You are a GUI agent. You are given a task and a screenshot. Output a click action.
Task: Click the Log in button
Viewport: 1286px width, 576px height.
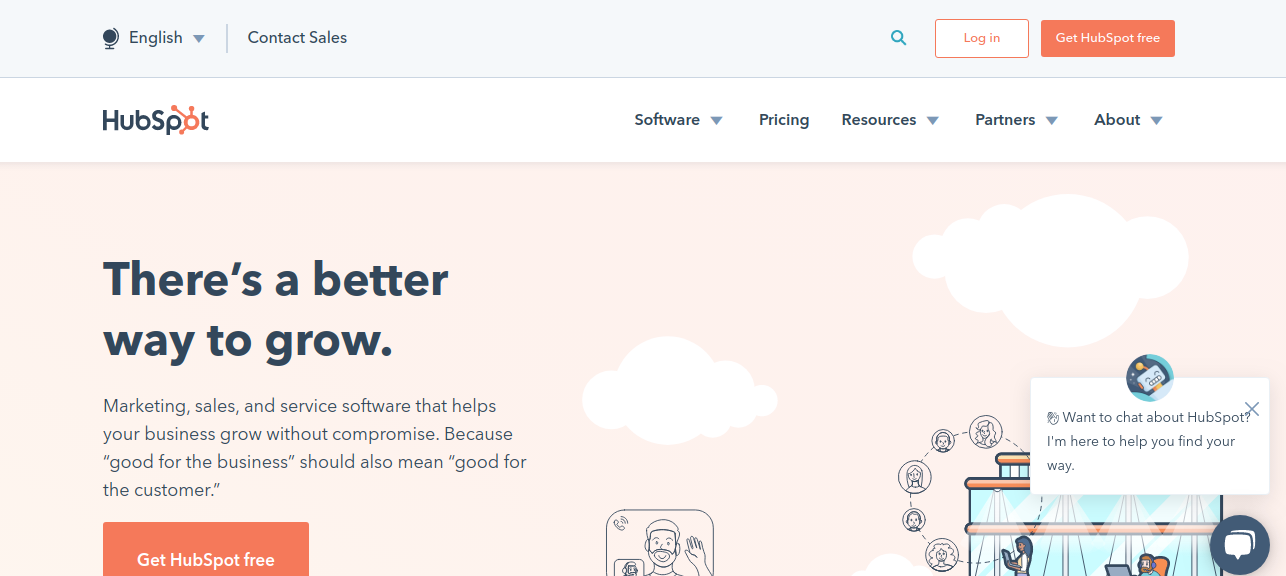click(x=982, y=38)
